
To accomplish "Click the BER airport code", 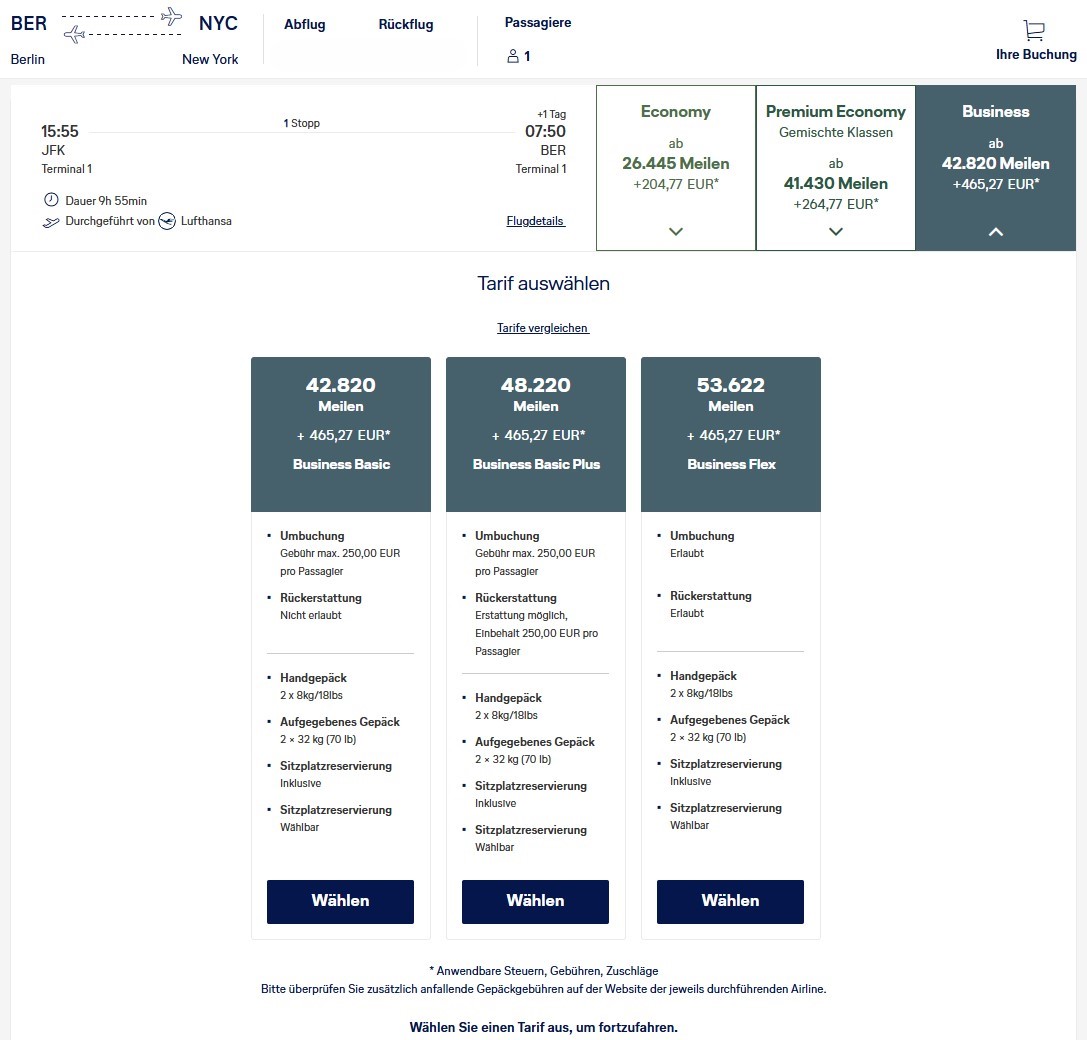I will 28,22.
